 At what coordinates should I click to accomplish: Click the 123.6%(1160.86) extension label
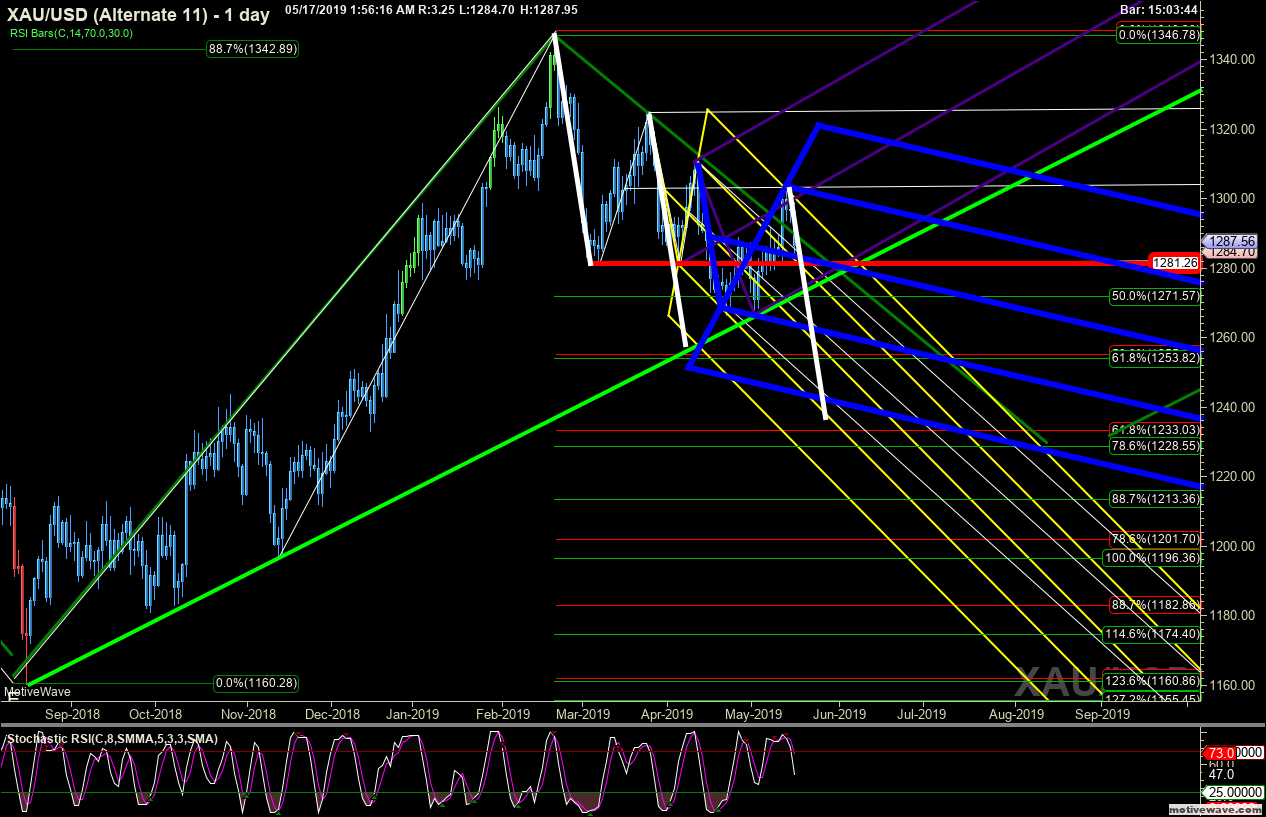[1151, 680]
